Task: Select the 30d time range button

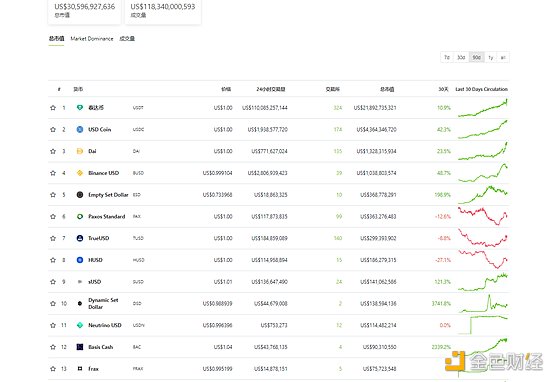Action: [x=461, y=57]
